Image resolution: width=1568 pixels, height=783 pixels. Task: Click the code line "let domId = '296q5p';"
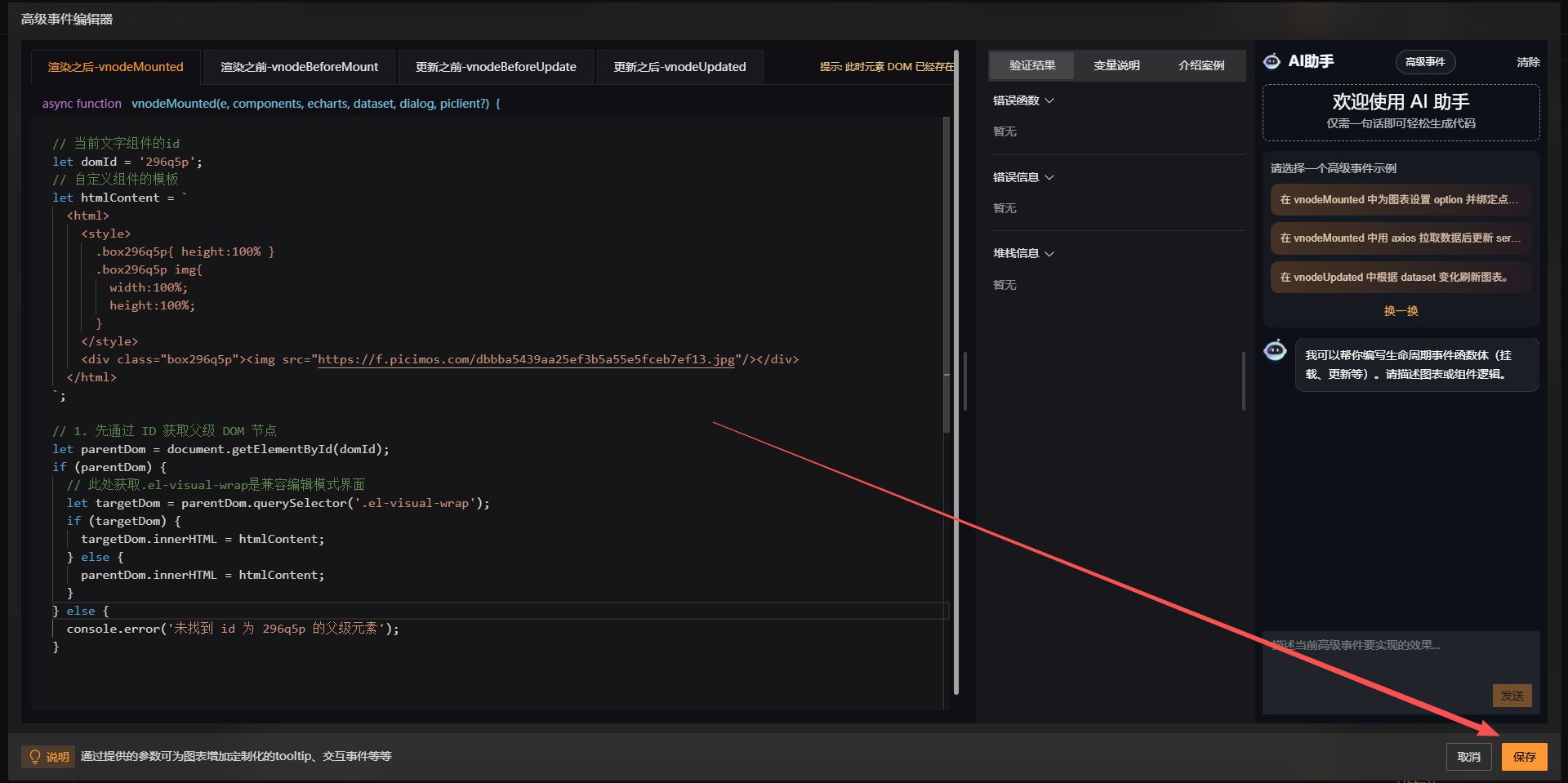click(127, 162)
